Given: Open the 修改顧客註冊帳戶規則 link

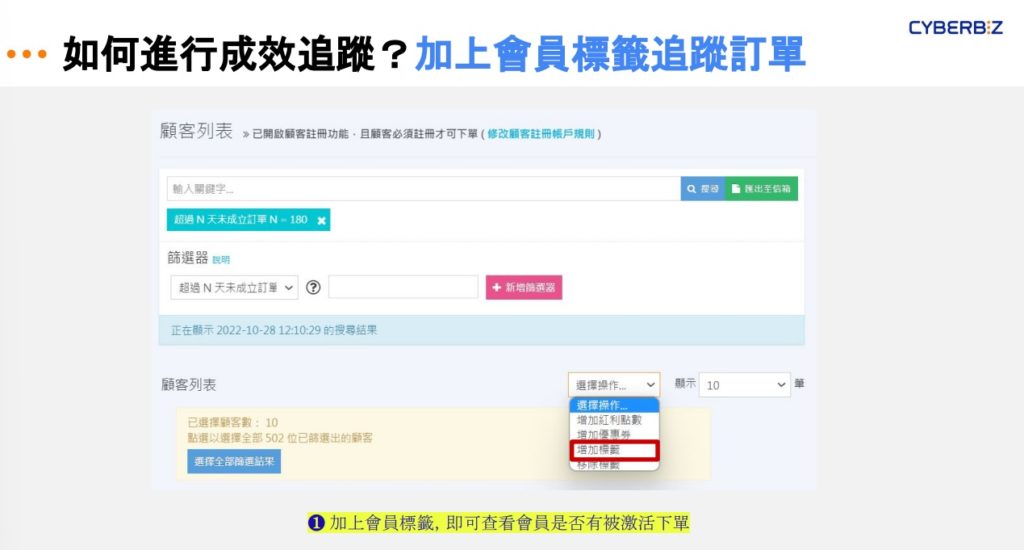Looking at the screenshot, I should click(543, 134).
